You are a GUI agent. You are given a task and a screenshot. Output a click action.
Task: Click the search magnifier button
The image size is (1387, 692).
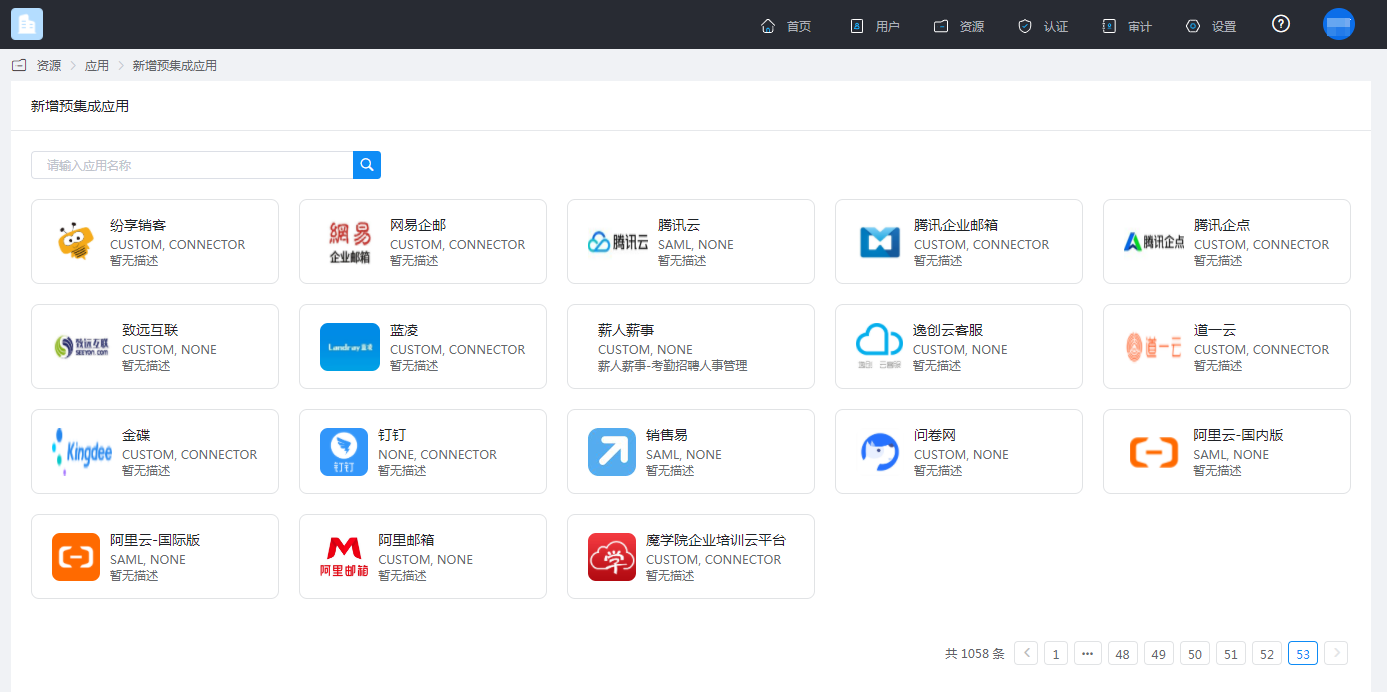pyautogui.click(x=367, y=165)
